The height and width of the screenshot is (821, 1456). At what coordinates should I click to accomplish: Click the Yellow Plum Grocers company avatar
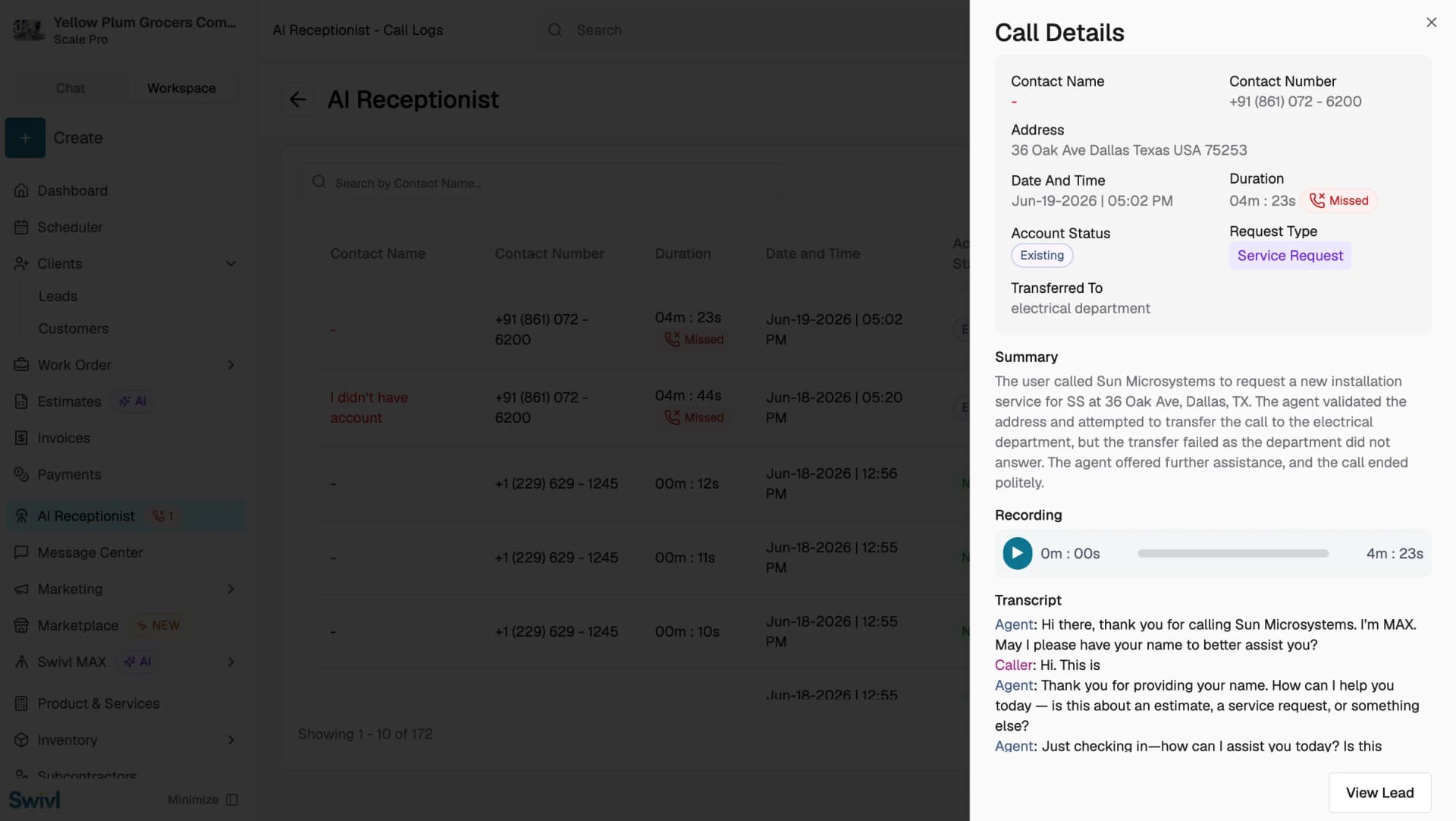pos(29,30)
